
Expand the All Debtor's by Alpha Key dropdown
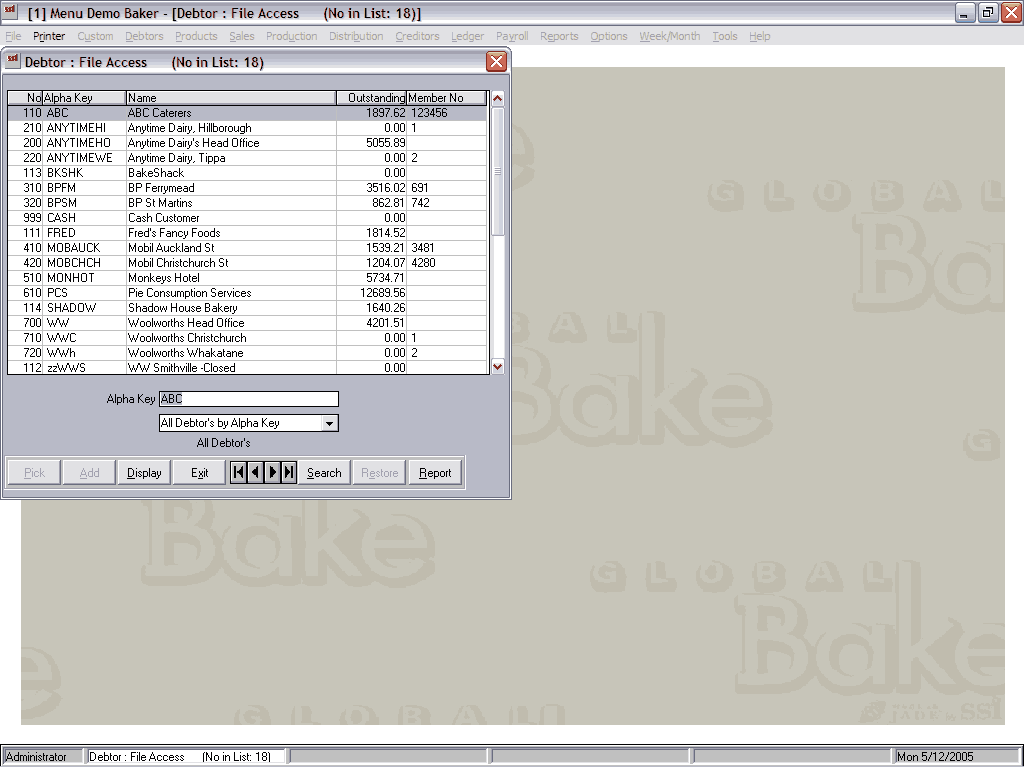329,423
